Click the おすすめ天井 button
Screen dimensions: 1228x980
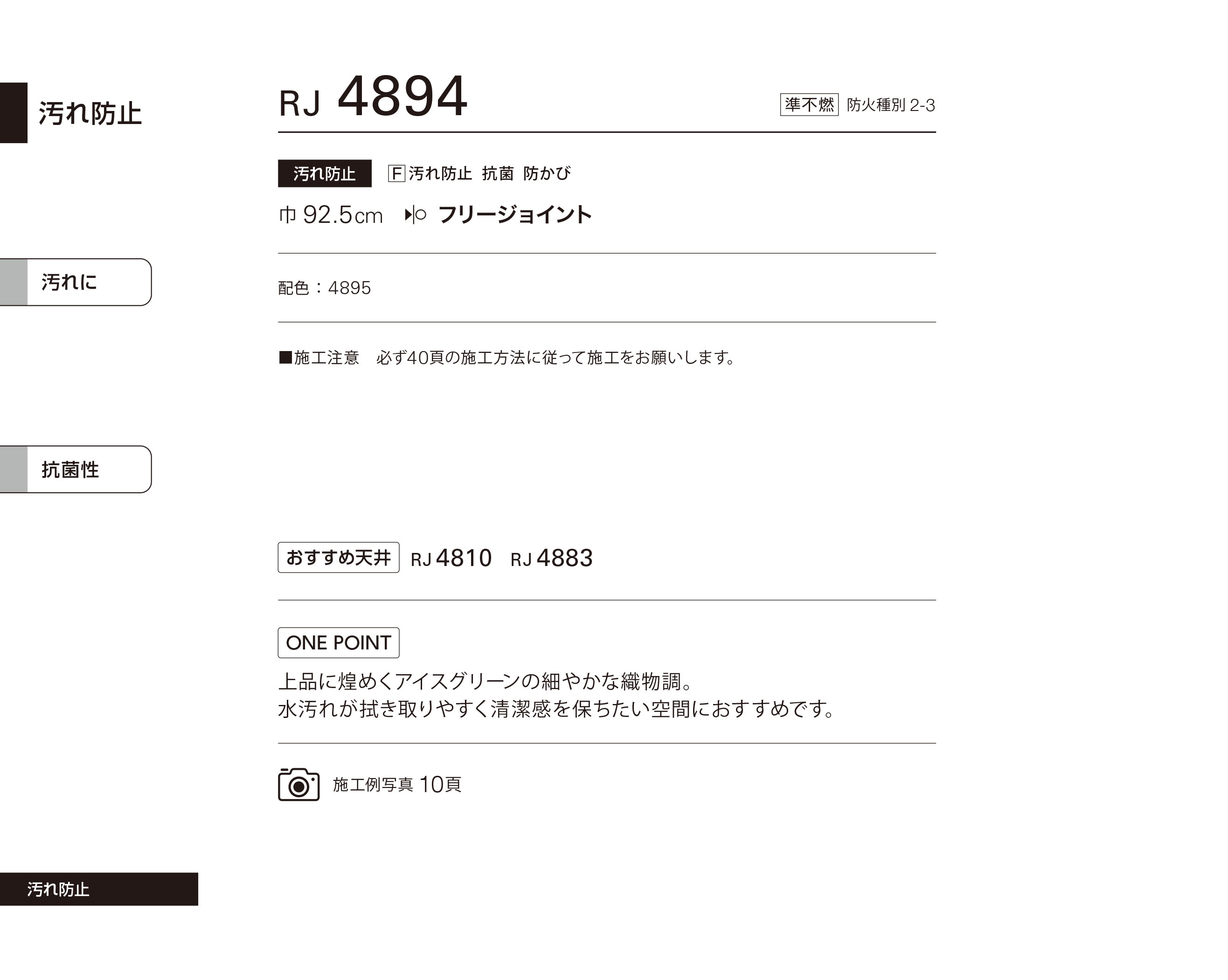[x=338, y=558]
